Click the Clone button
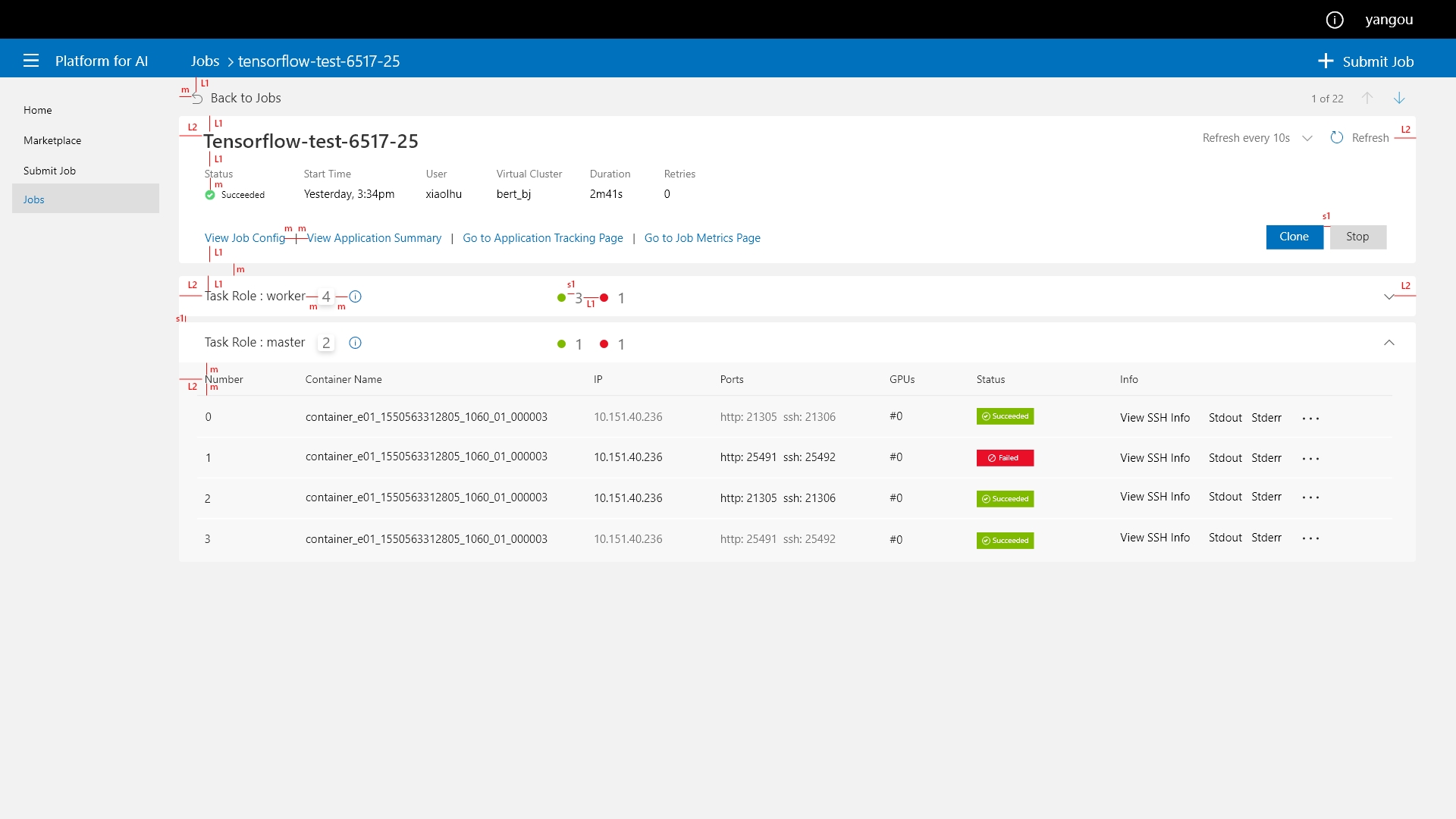This screenshot has width=1456, height=819. click(1294, 237)
